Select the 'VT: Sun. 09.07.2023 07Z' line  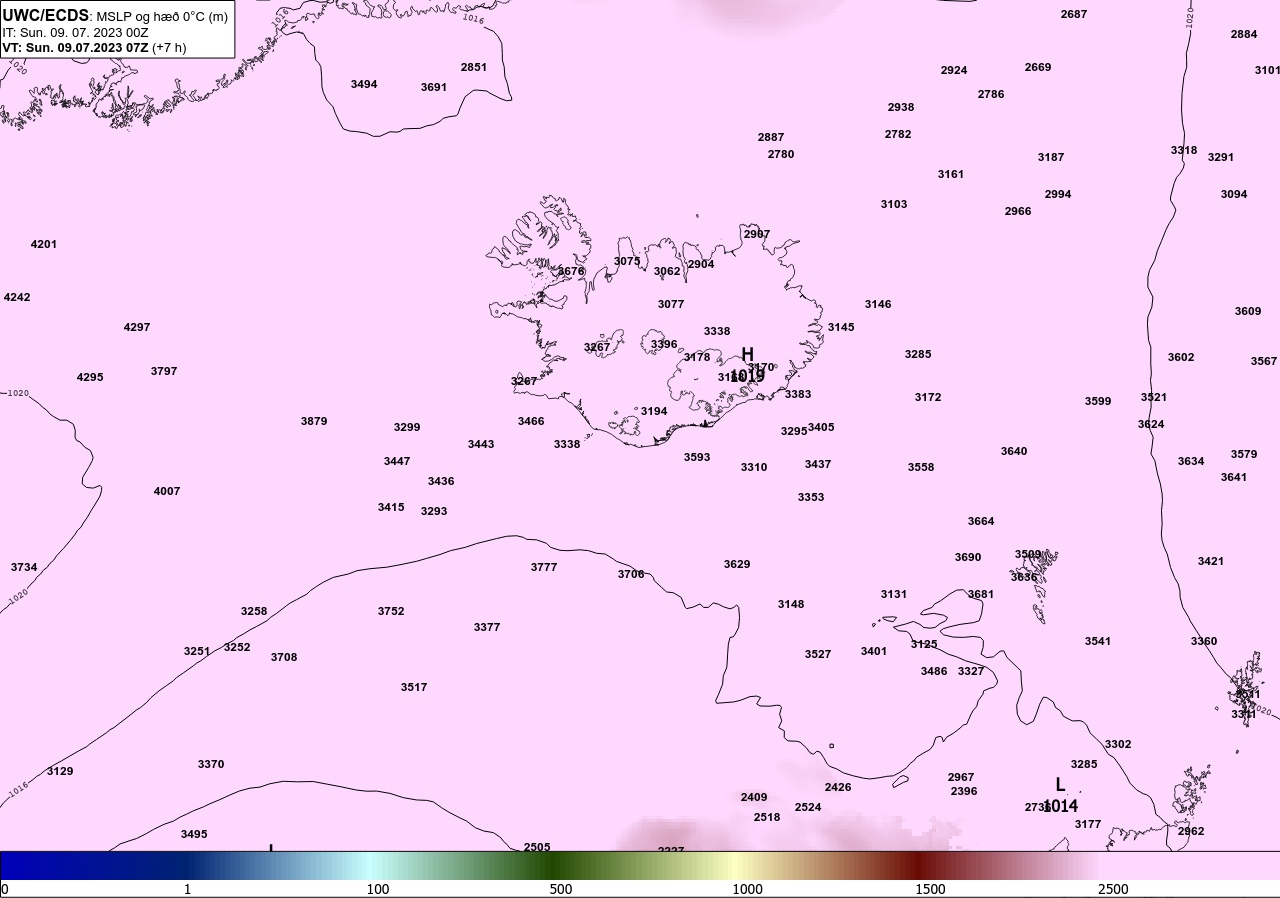tap(75, 47)
